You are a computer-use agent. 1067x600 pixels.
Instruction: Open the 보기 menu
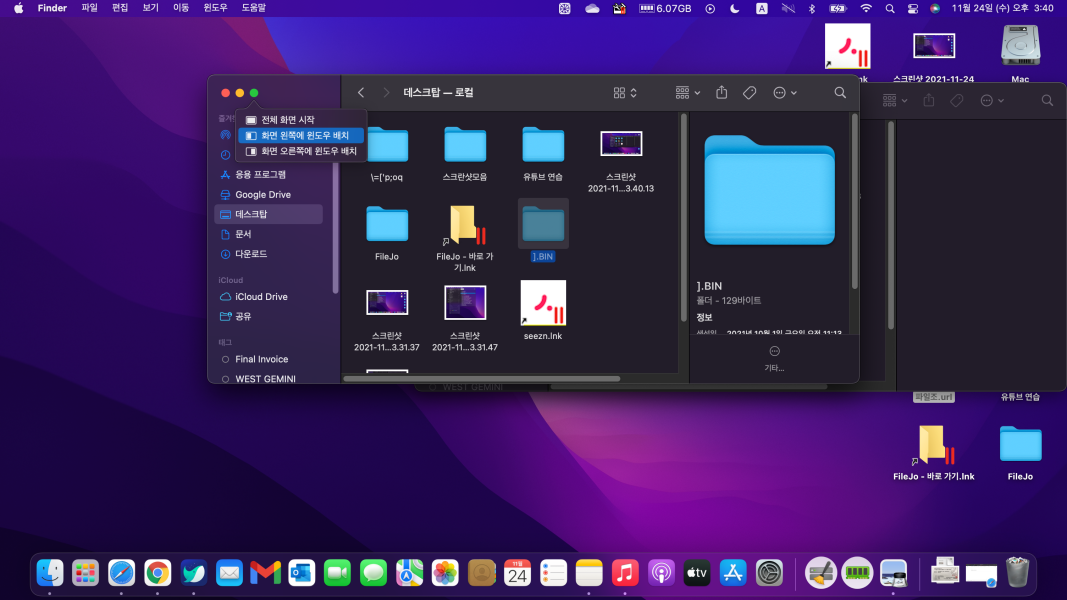pyautogui.click(x=150, y=8)
